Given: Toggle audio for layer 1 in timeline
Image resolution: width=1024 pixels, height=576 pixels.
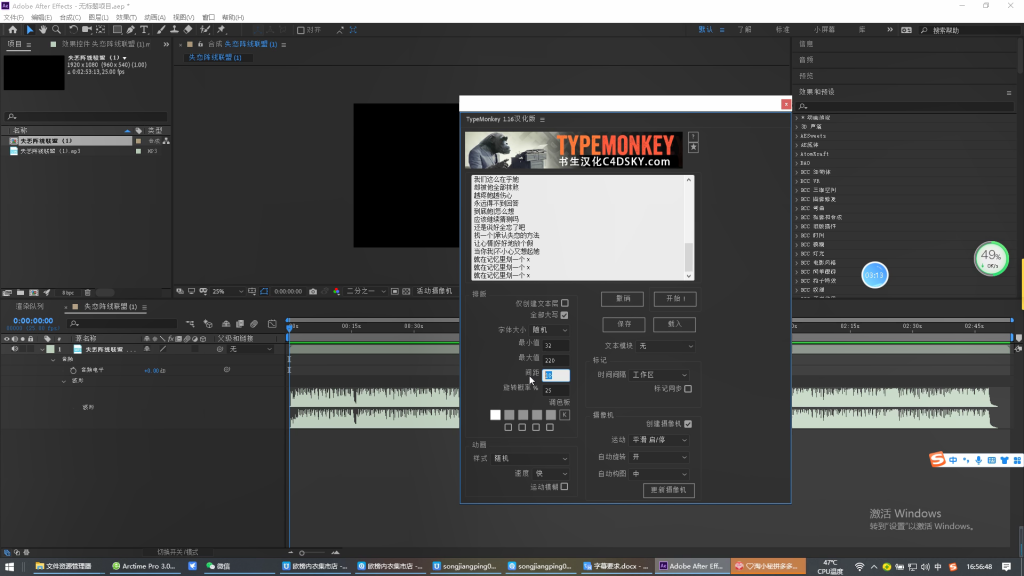Looking at the screenshot, I should click(x=14, y=349).
